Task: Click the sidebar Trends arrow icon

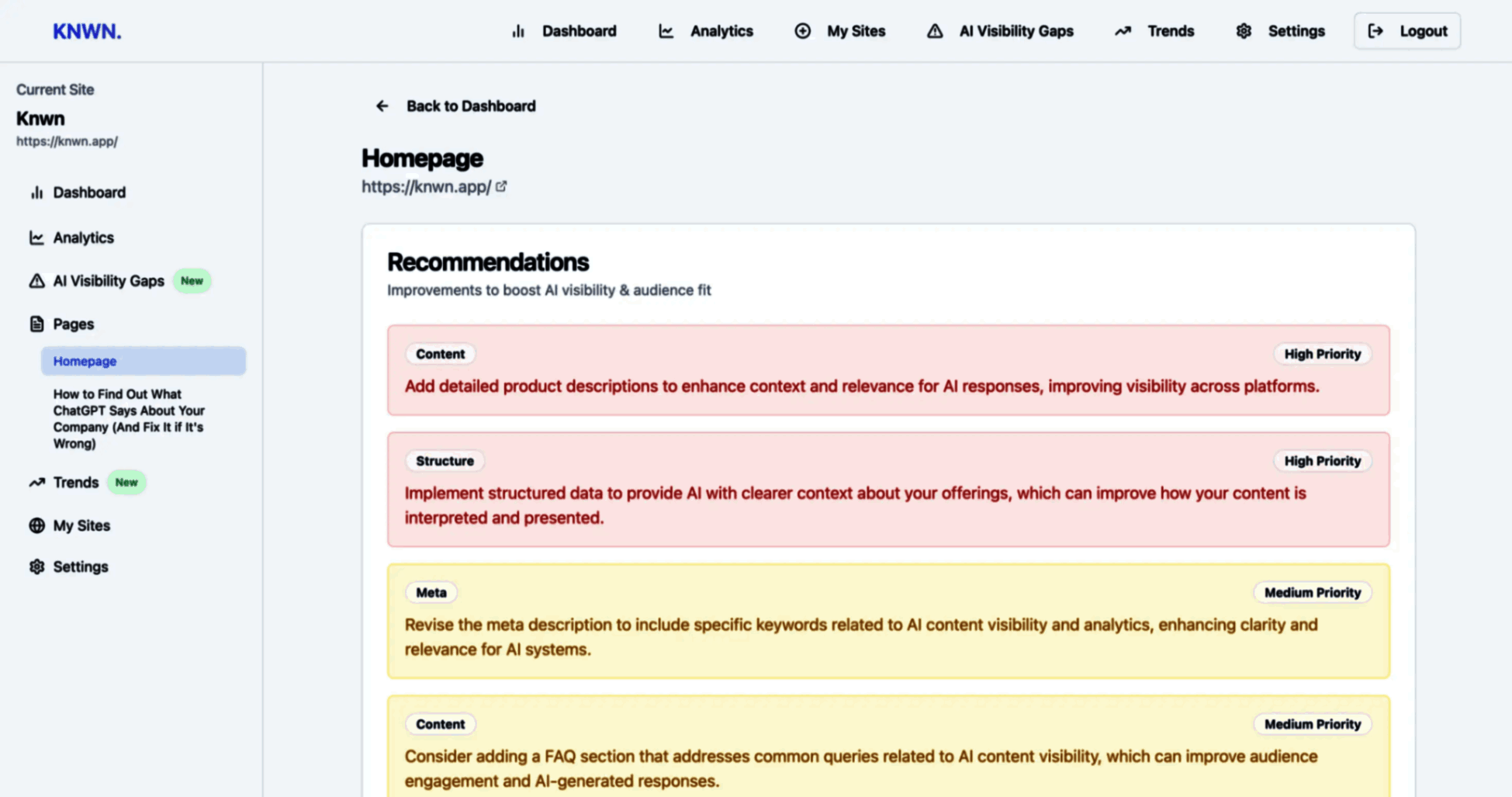Action: pyautogui.click(x=36, y=483)
